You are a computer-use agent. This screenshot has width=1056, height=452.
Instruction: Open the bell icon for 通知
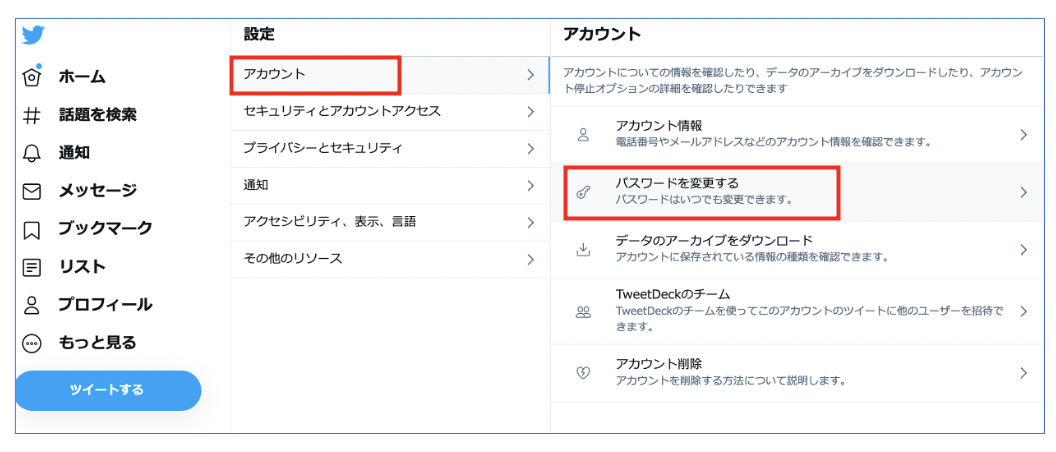(x=32, y=154)
